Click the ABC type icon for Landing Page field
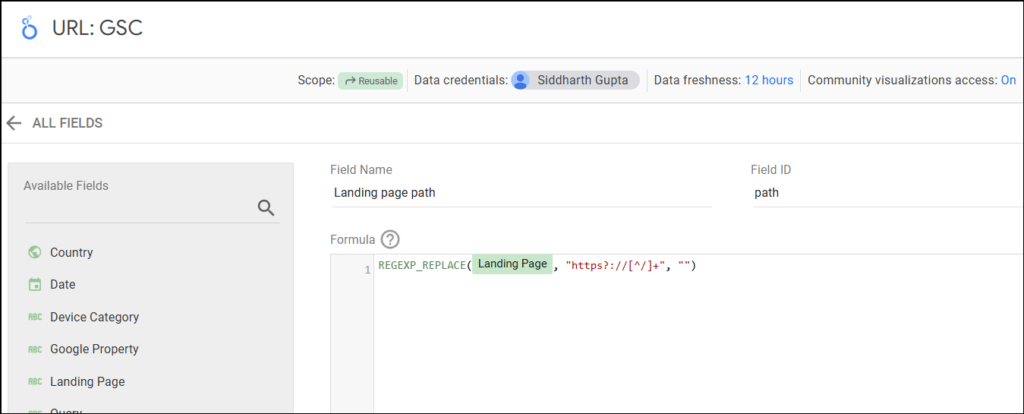1024x414 pixels. tap(35, 381)
